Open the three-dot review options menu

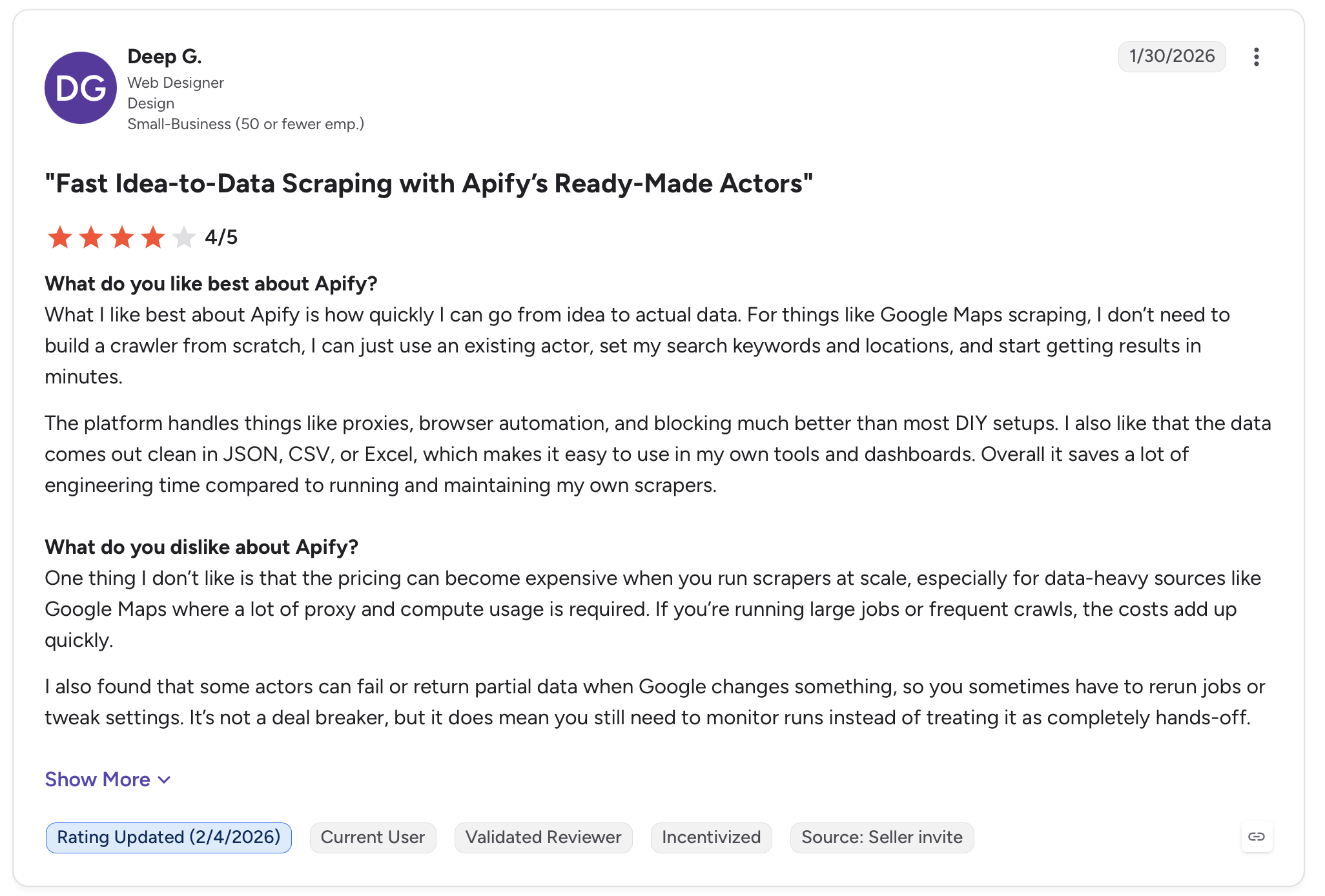point(1256,57)
